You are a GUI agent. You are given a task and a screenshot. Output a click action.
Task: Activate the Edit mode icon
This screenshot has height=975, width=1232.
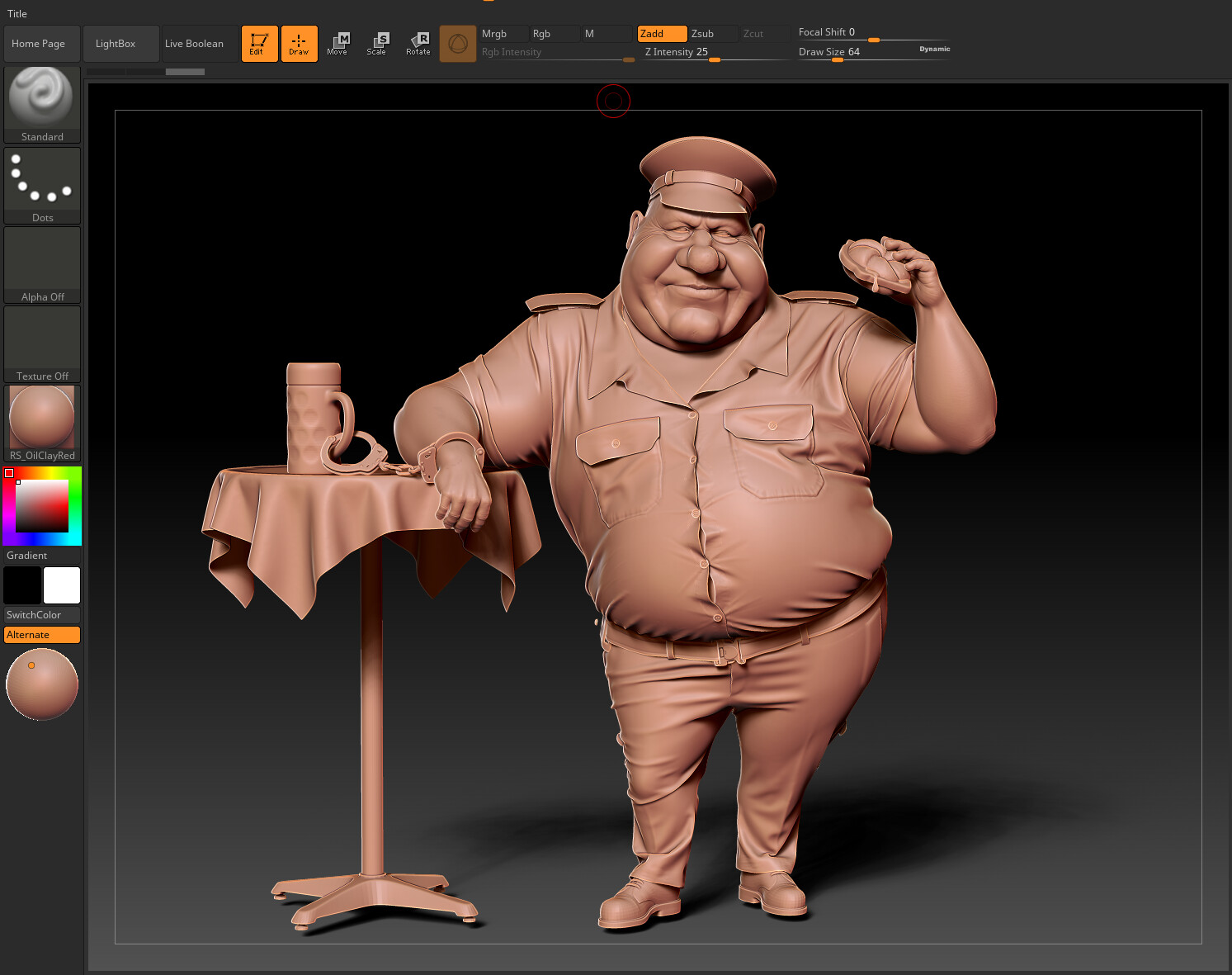[x=259, y=44]
